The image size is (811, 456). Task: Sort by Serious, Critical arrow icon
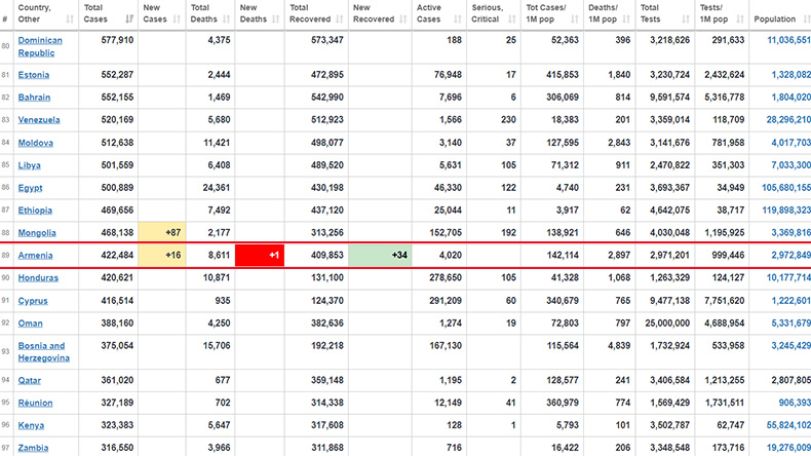[x=512, y=19]
